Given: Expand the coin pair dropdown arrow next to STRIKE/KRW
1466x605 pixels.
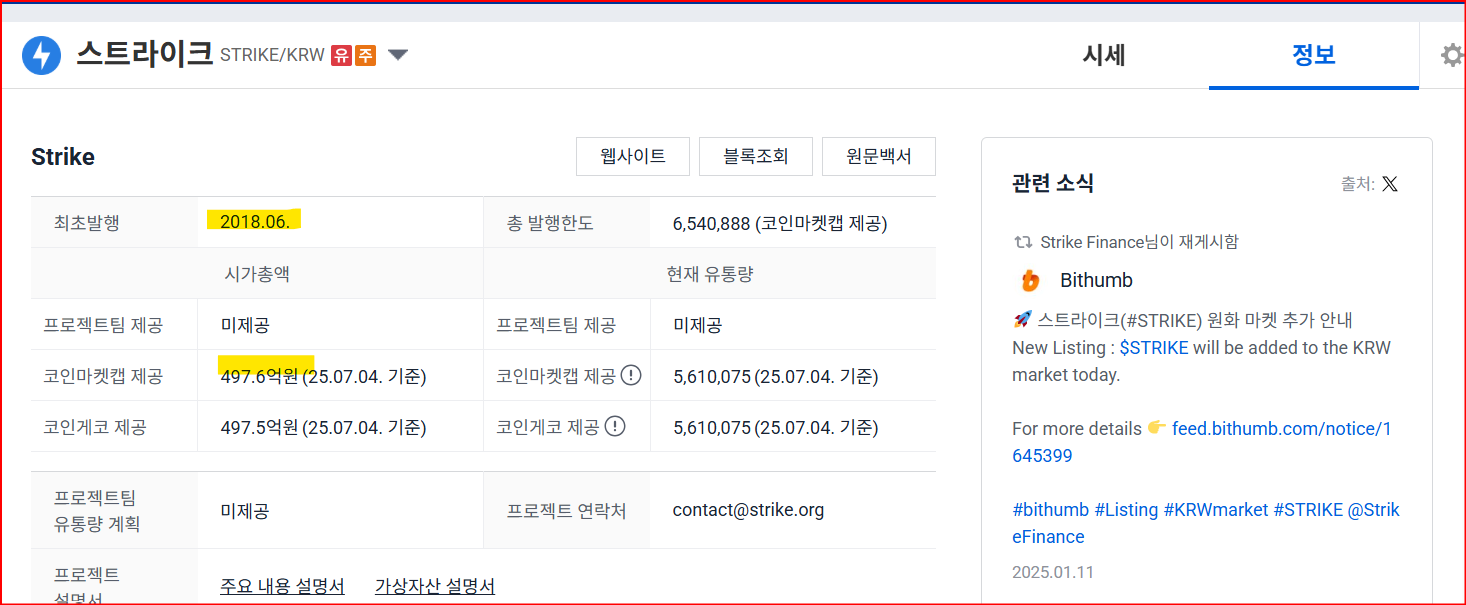Looking at the screenshot, I should click(397, 56).
